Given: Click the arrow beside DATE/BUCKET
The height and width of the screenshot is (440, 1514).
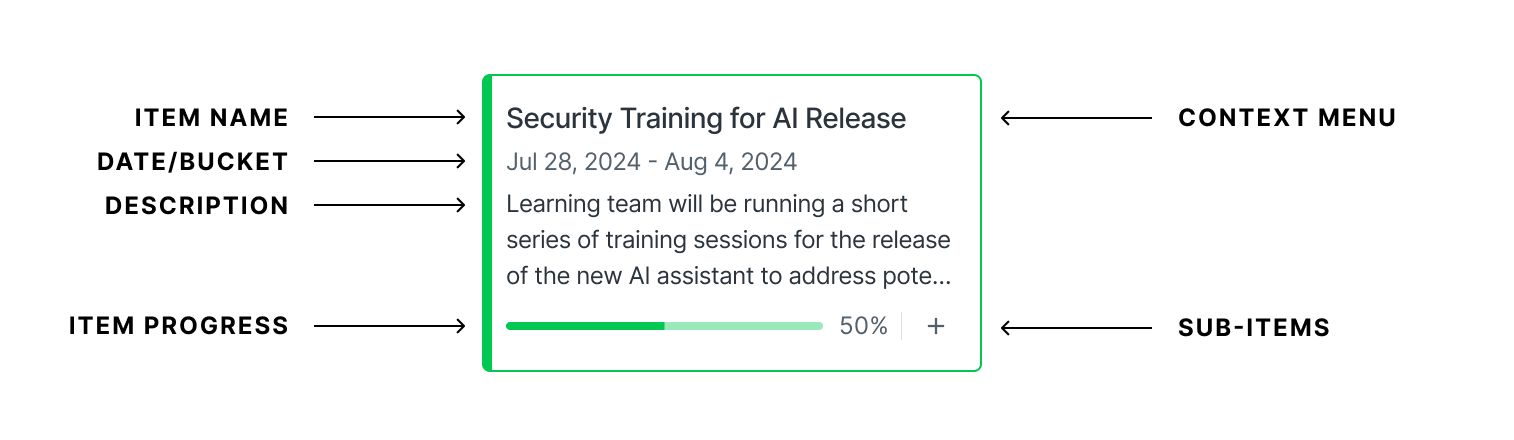Looking at the screenshot, I should point(390,161).
